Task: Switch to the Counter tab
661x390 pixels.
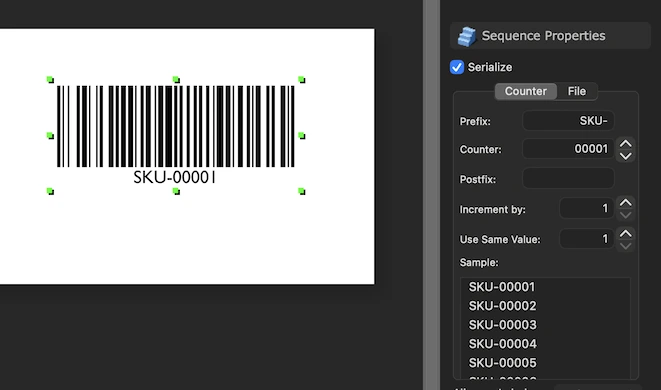Action: 526,91
